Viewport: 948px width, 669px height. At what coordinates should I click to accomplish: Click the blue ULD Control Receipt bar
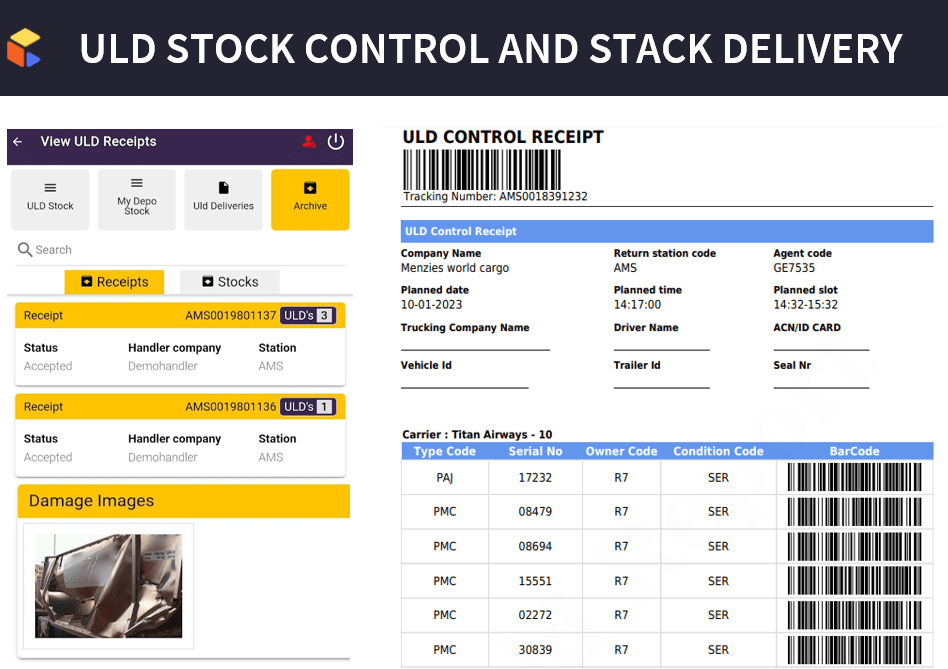[667, 231]
